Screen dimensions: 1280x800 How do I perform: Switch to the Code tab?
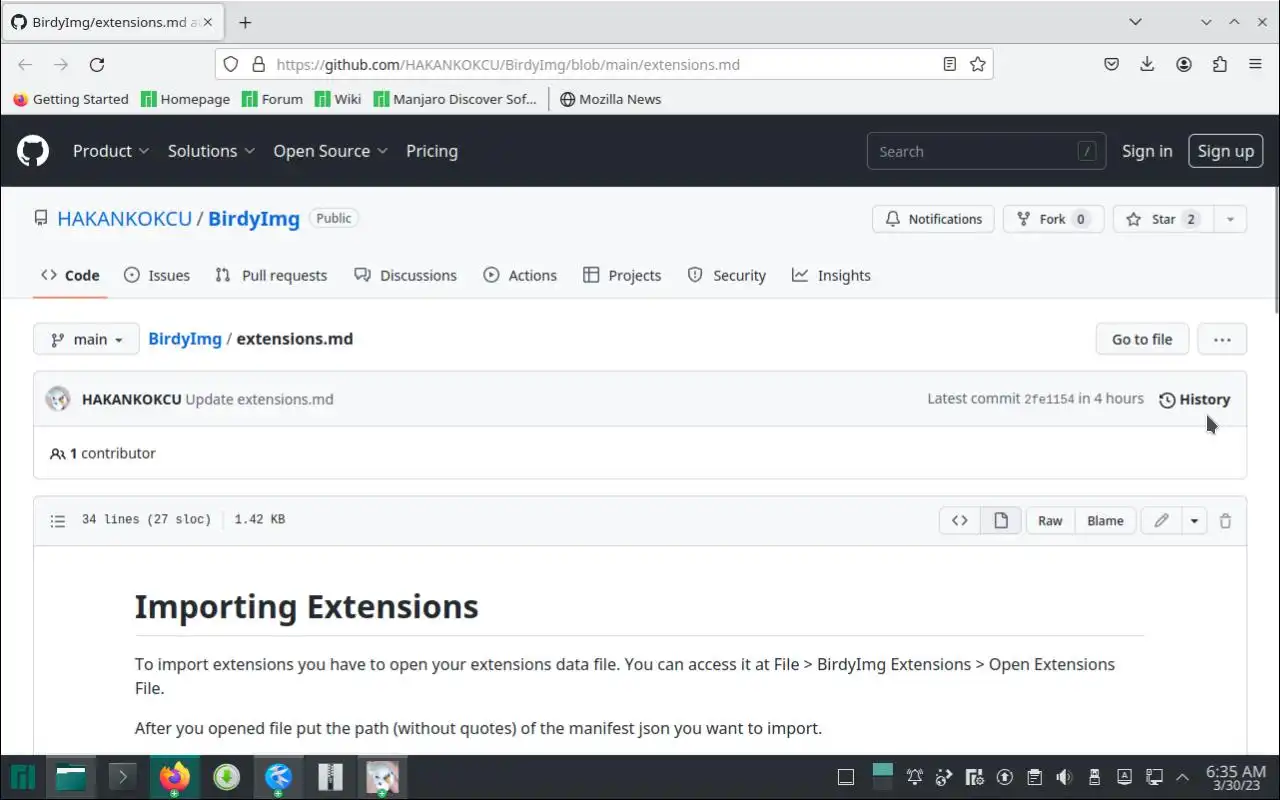tap(70, 275)
